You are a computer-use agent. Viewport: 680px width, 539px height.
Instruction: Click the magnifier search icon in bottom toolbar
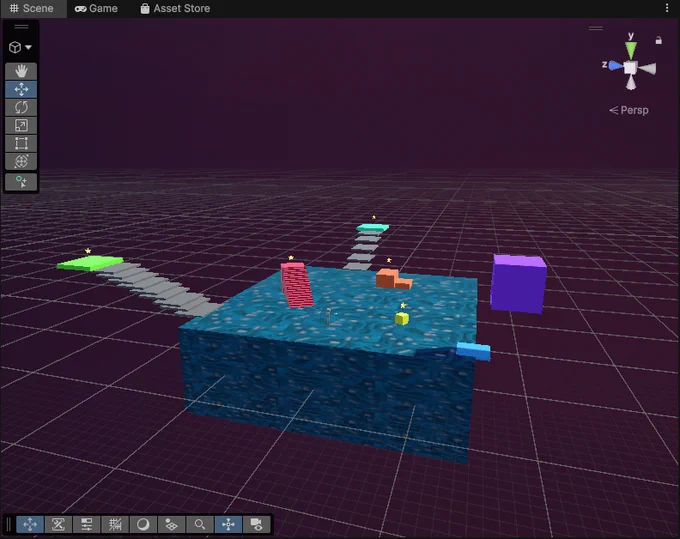(x=199, y=524)
